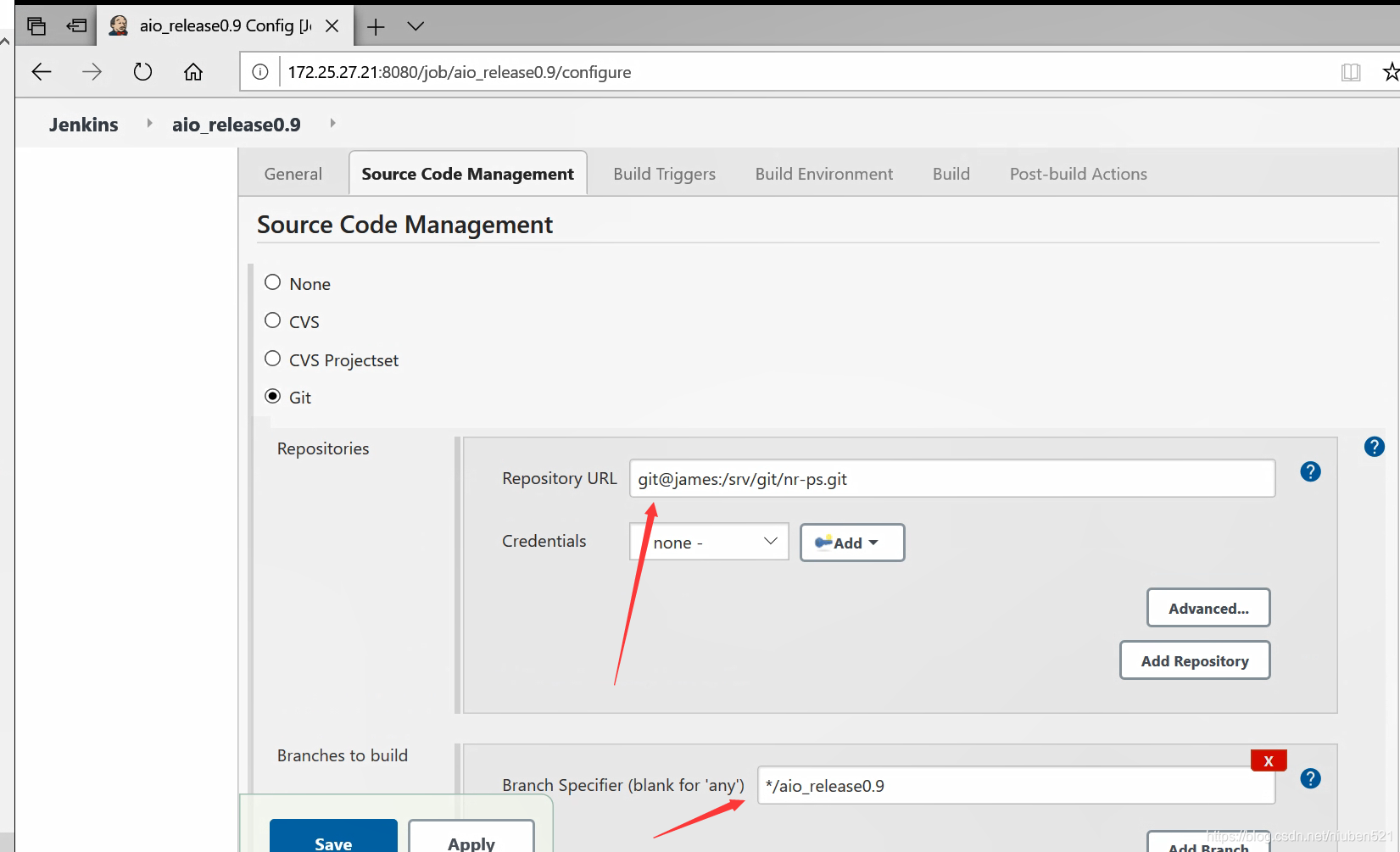
Task: Open a new browser tab
Action: 376,27
